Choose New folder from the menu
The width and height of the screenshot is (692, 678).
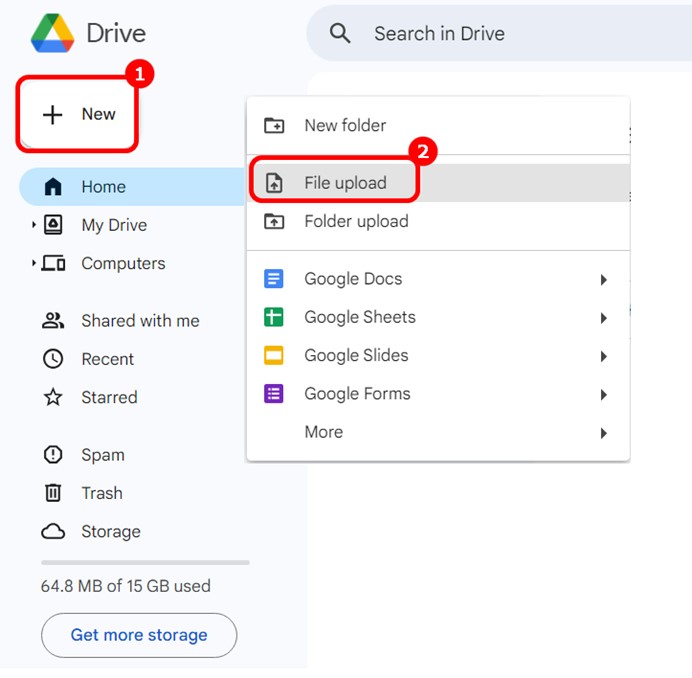point(438,125)
